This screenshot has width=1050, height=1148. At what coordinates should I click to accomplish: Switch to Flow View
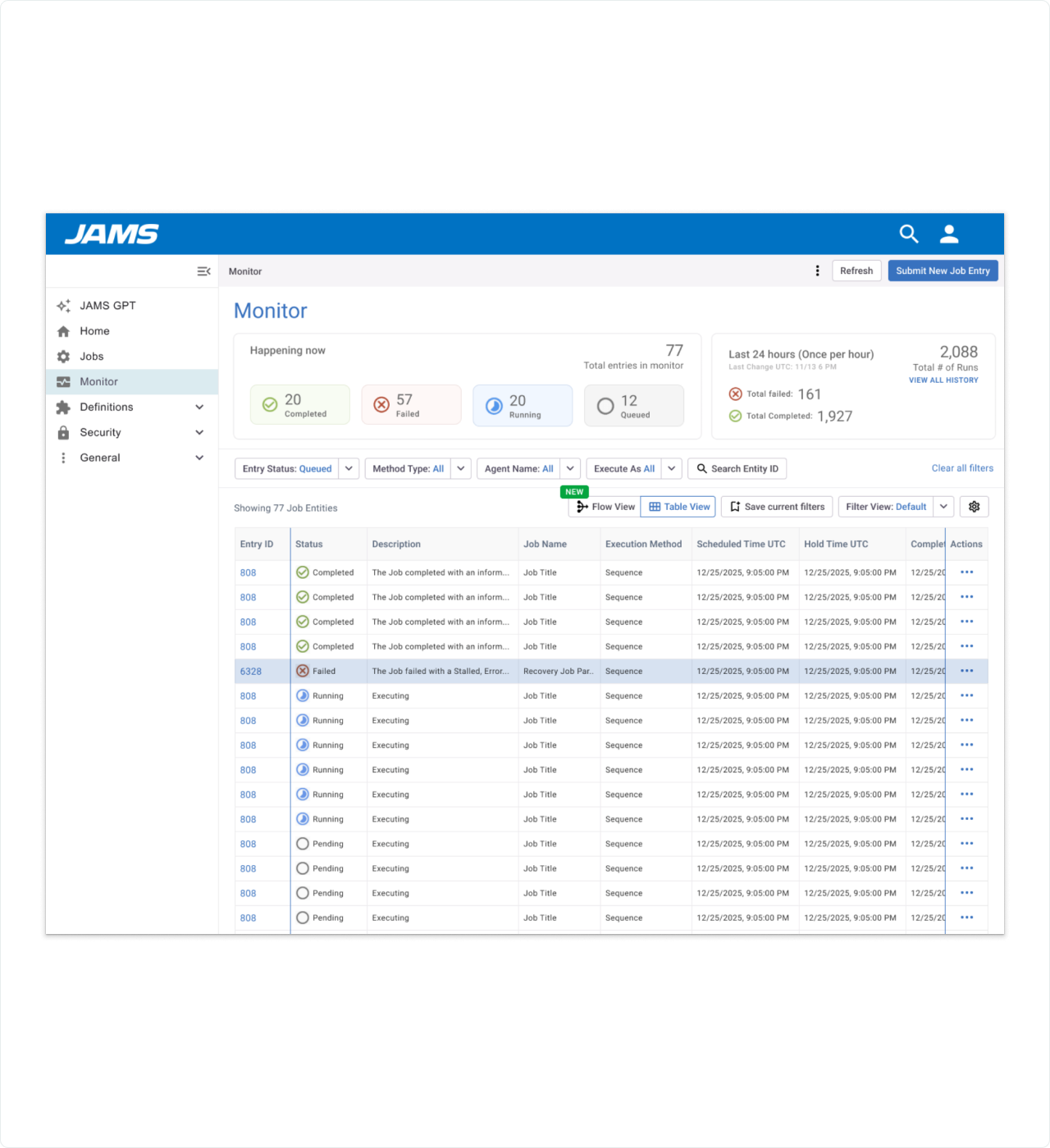605,507
